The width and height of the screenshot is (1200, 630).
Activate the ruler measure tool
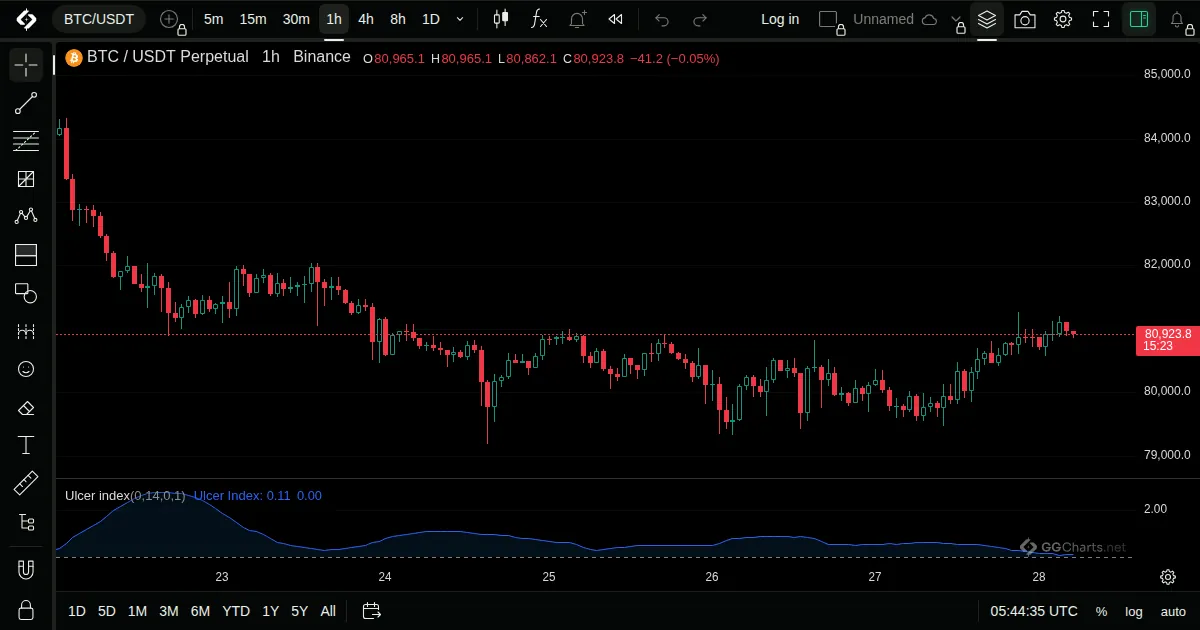point(26,484)
